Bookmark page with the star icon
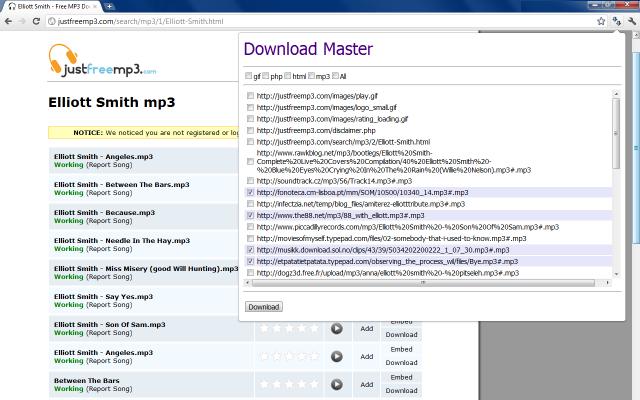The width and height of the screenshot is (640, 400). coord(601,21)
